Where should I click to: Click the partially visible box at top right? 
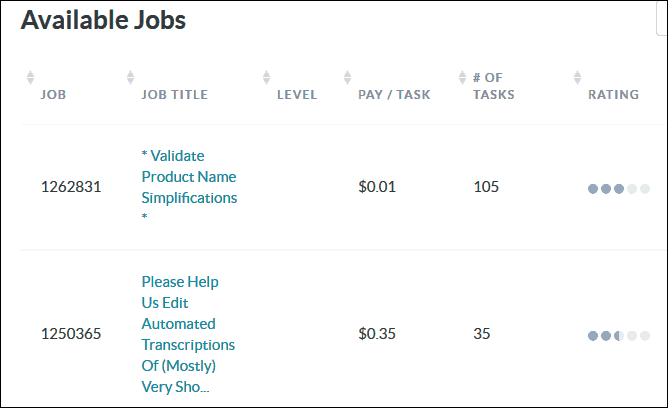(662, 17)
